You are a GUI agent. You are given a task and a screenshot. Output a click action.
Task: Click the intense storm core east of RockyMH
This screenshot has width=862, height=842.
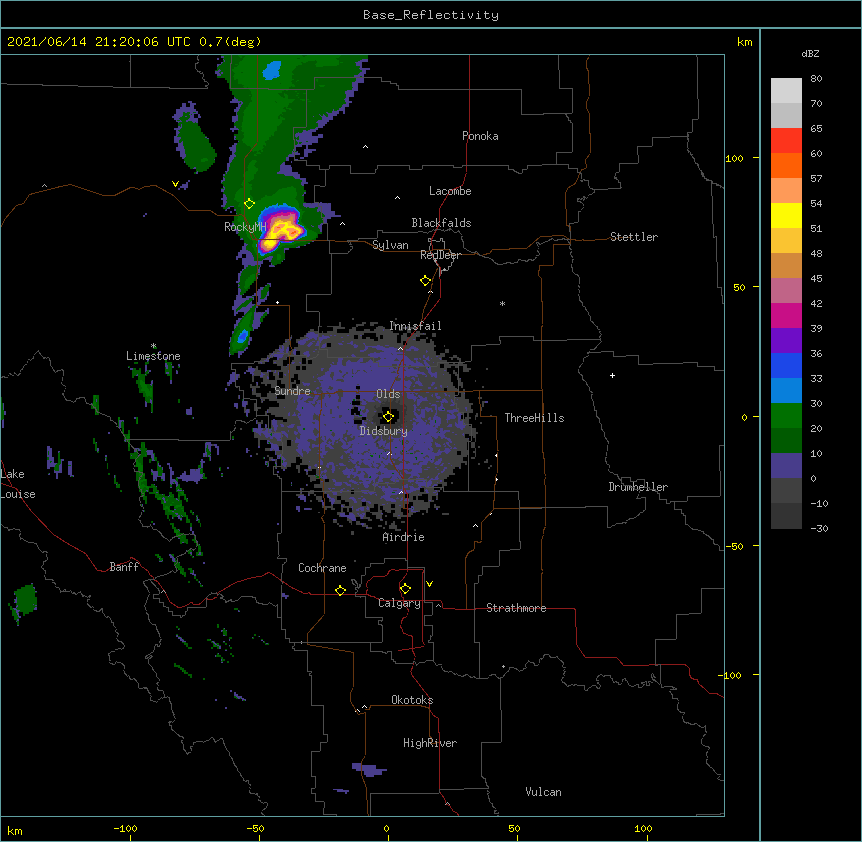(x=281, y=230)
